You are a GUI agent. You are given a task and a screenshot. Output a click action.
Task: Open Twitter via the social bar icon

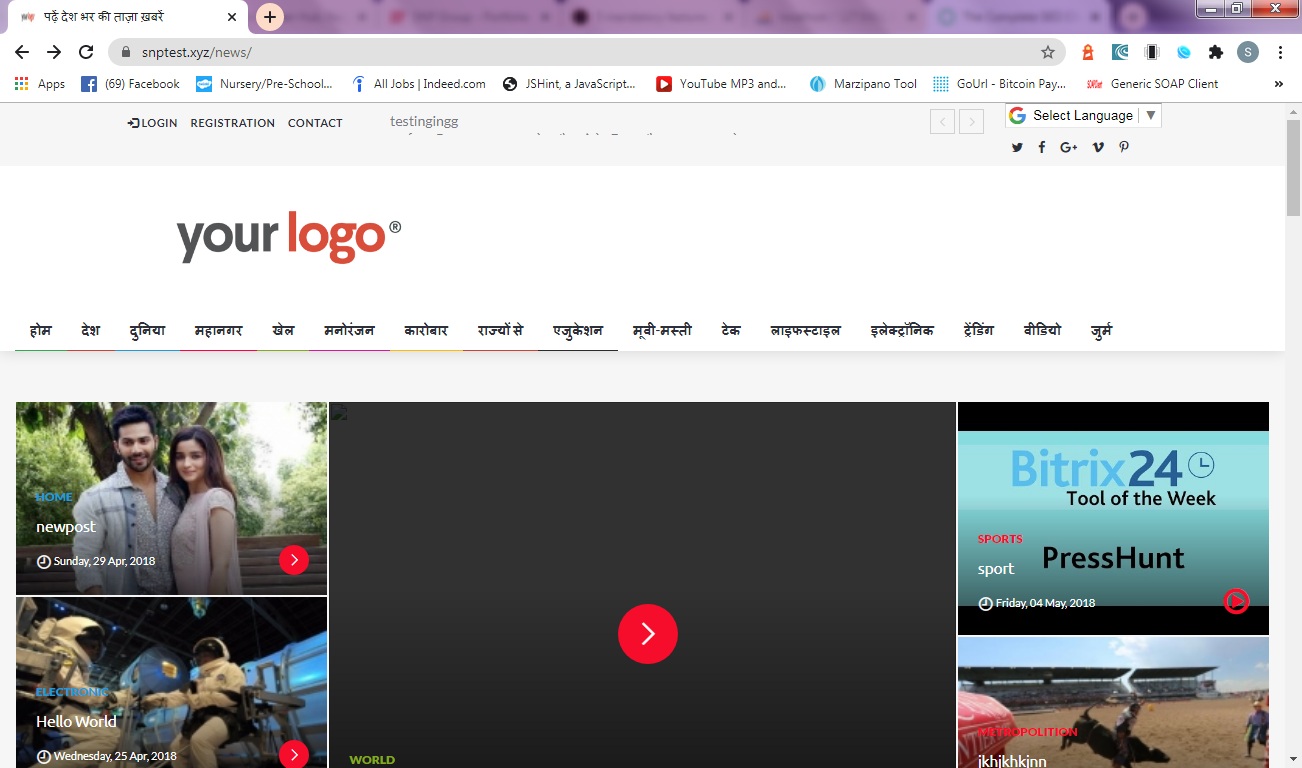point(1017,147)
